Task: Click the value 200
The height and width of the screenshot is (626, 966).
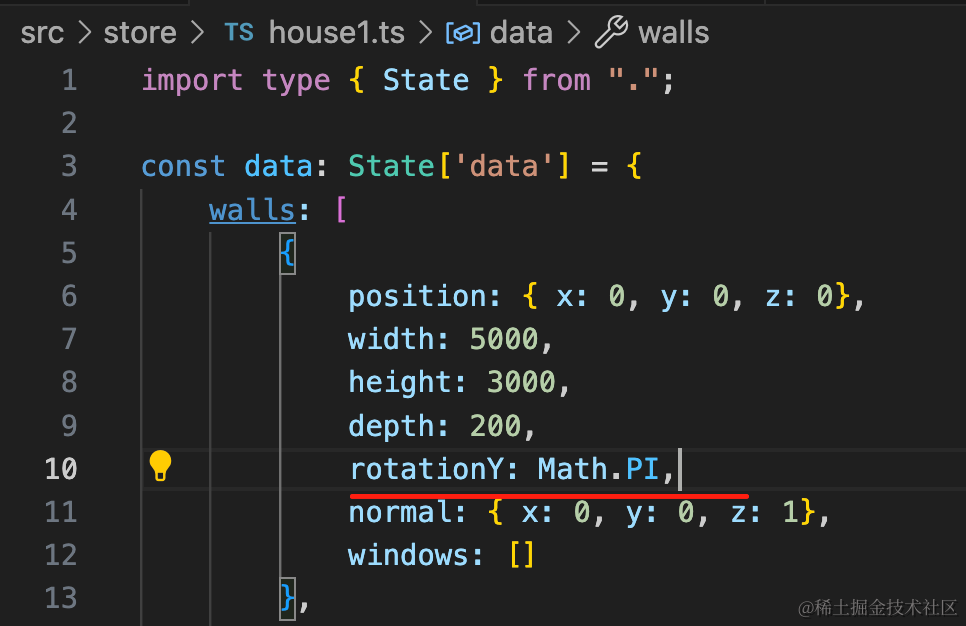Action: pos(495,426)
